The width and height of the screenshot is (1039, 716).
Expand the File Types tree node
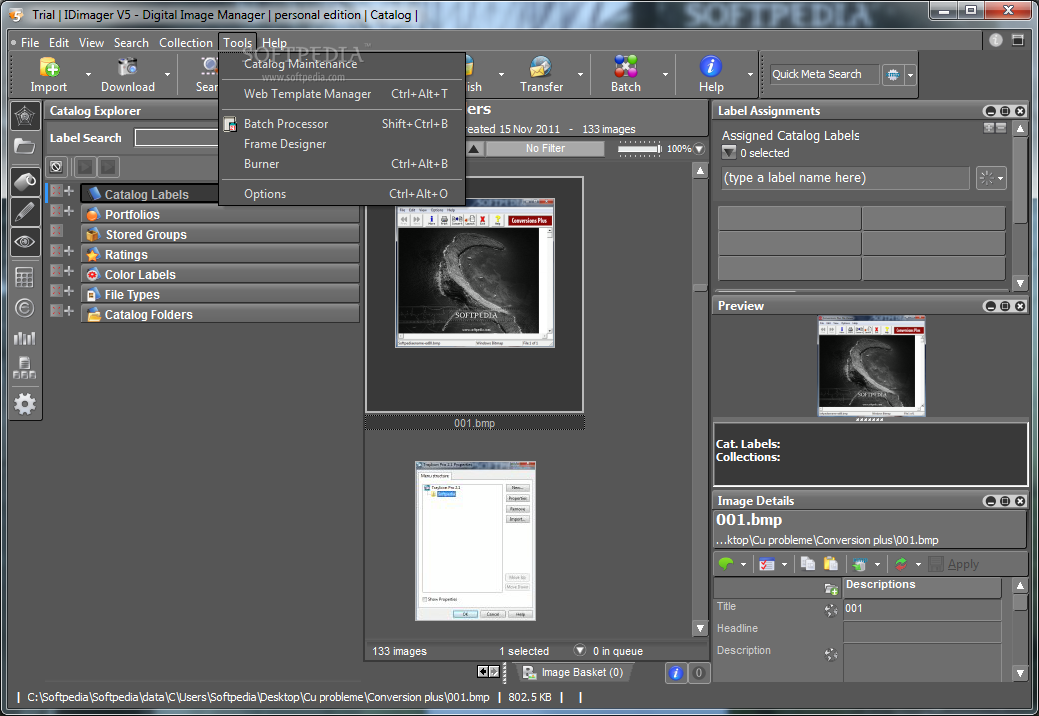(69, 290)
